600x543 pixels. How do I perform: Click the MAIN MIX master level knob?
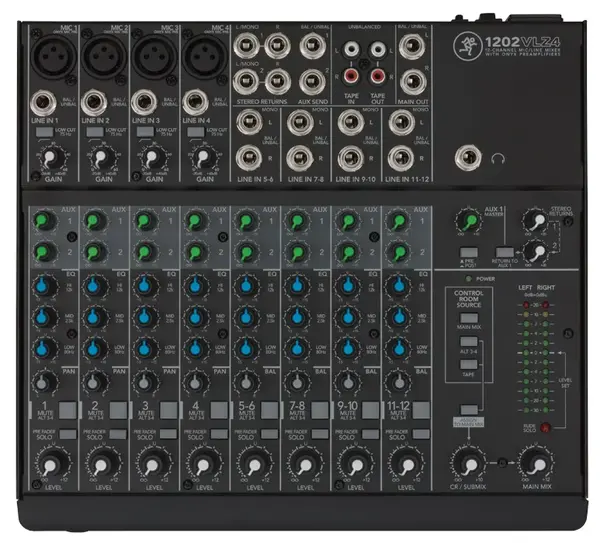(x=537, y=463)
